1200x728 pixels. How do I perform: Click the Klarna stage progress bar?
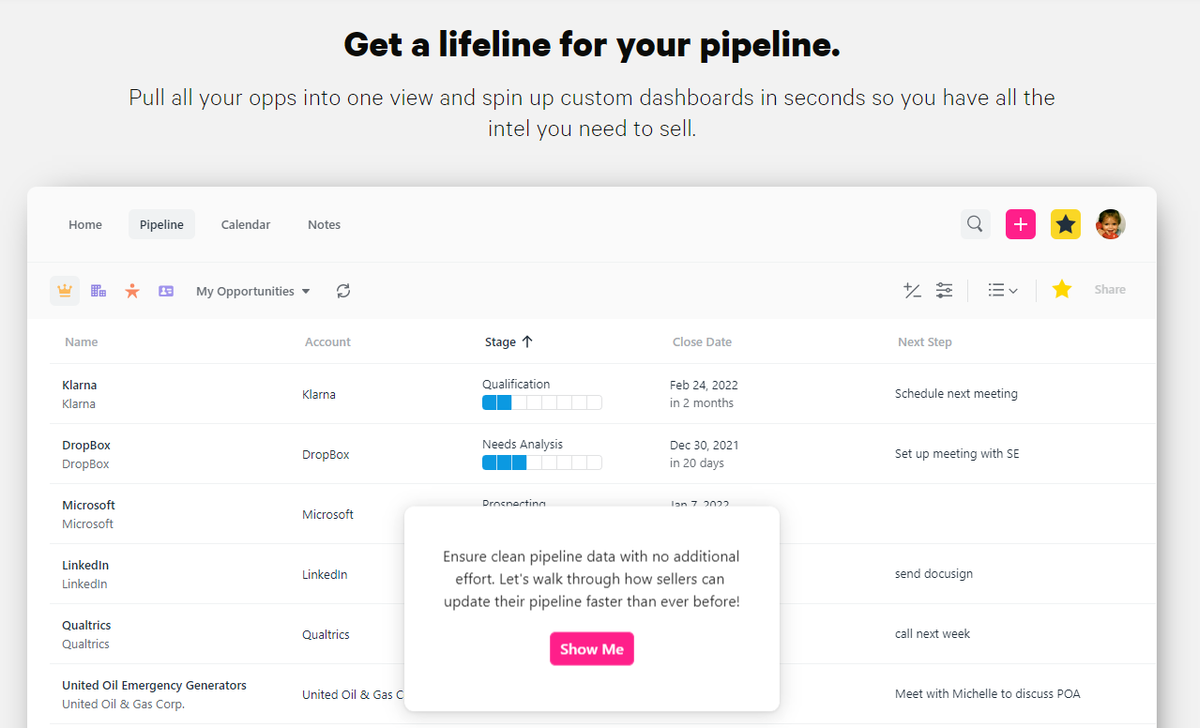[541, 403]
